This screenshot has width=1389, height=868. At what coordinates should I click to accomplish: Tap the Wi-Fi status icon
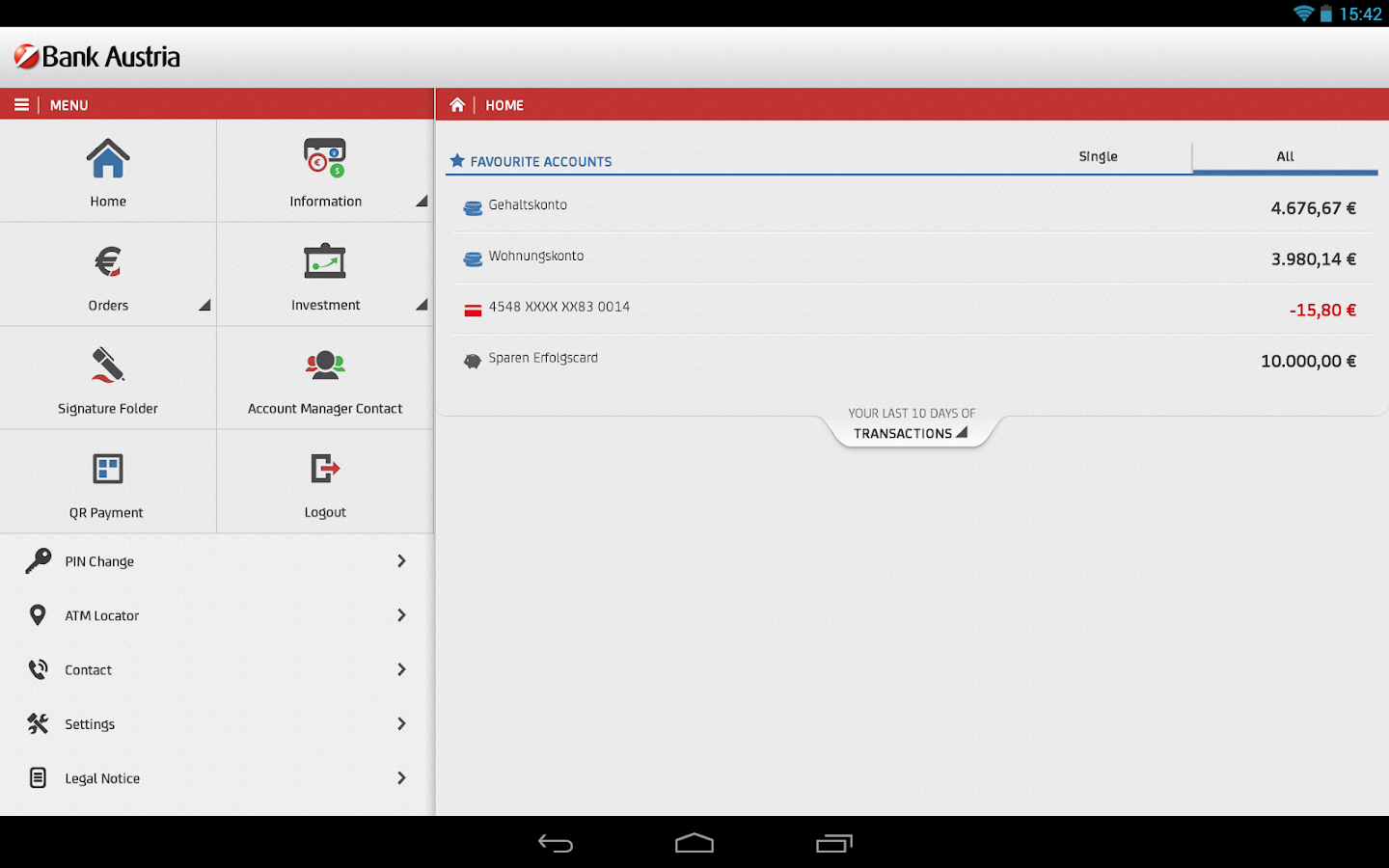point(1303,14)
